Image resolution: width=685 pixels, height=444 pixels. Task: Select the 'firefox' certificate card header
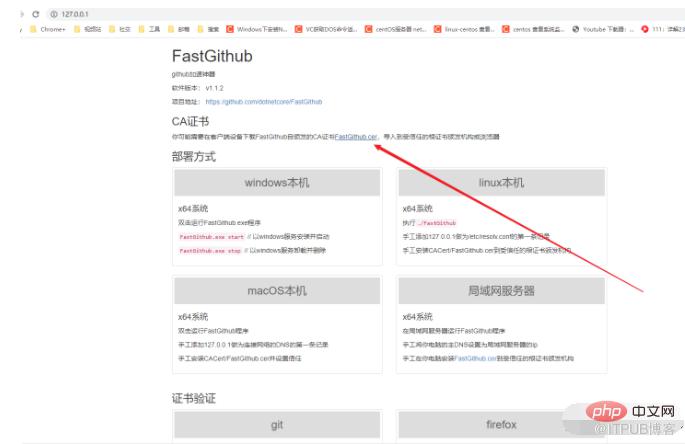tap(502, 425)
